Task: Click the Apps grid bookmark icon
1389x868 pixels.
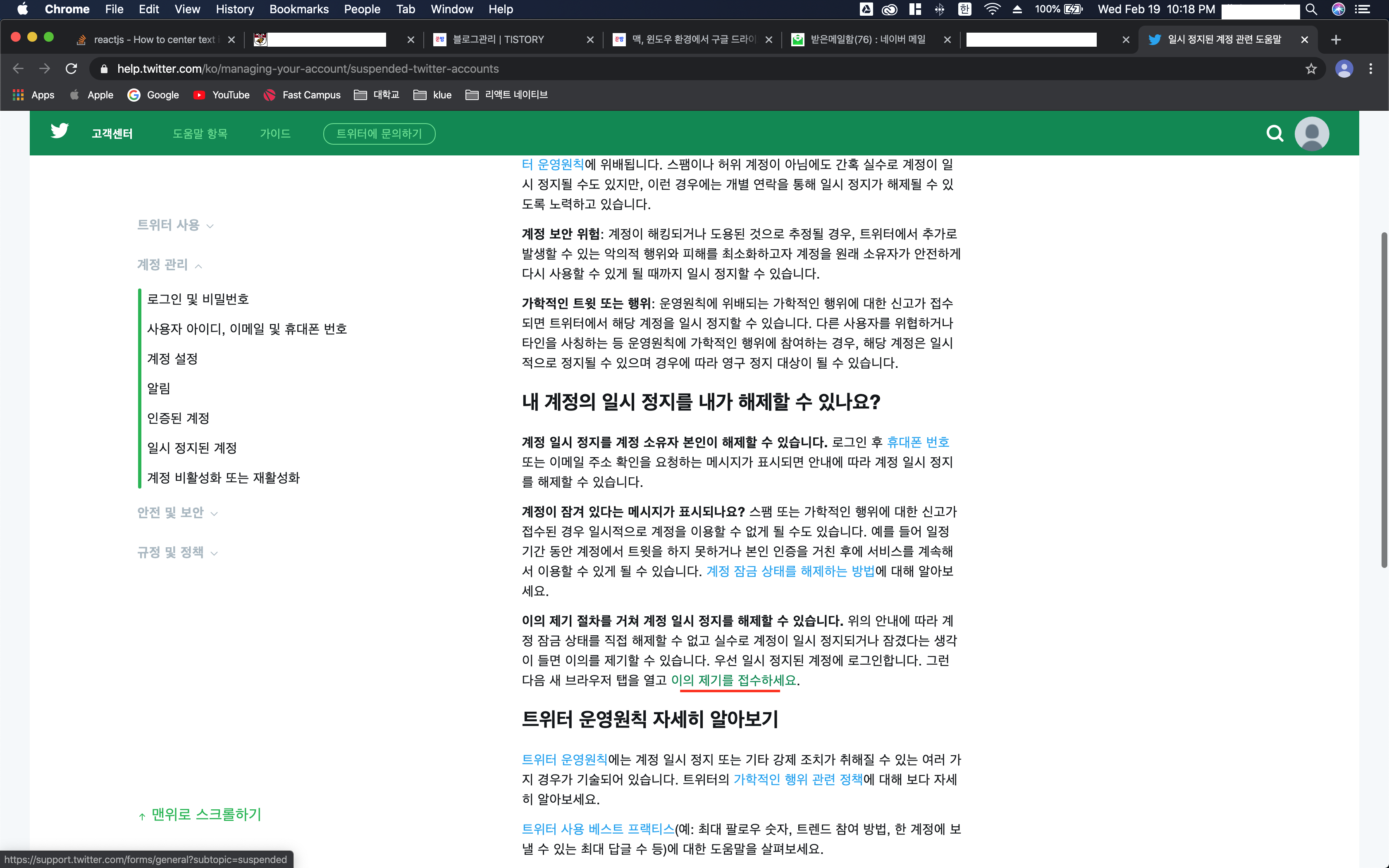Action: [x=18, y=95]
